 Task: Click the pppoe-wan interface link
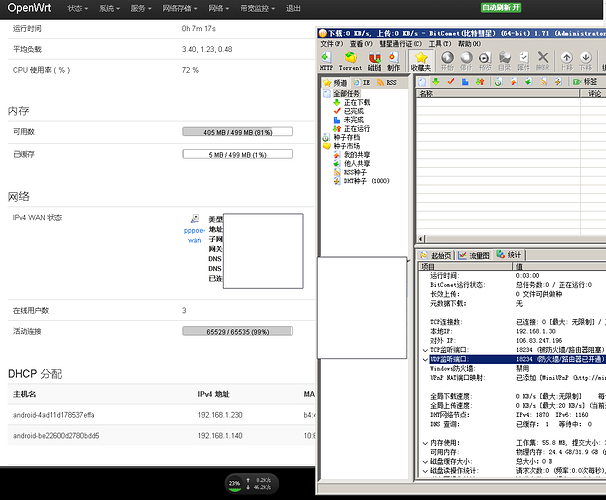[194, 235]
